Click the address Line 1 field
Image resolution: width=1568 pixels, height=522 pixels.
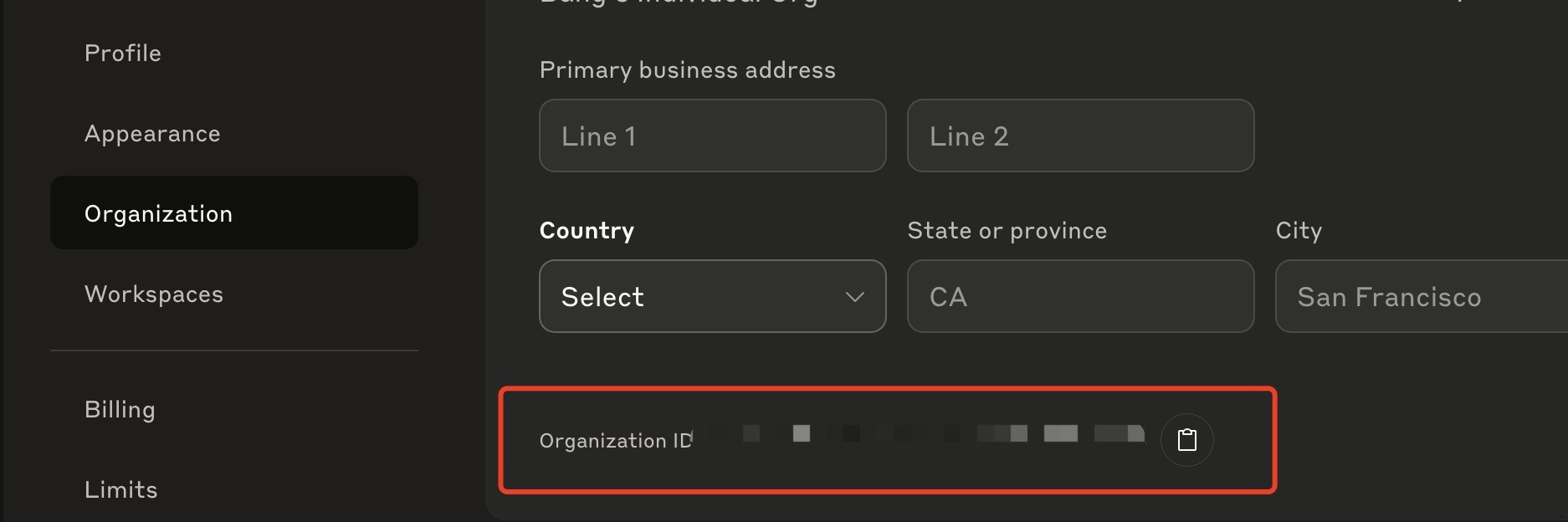tap(712, 136)
